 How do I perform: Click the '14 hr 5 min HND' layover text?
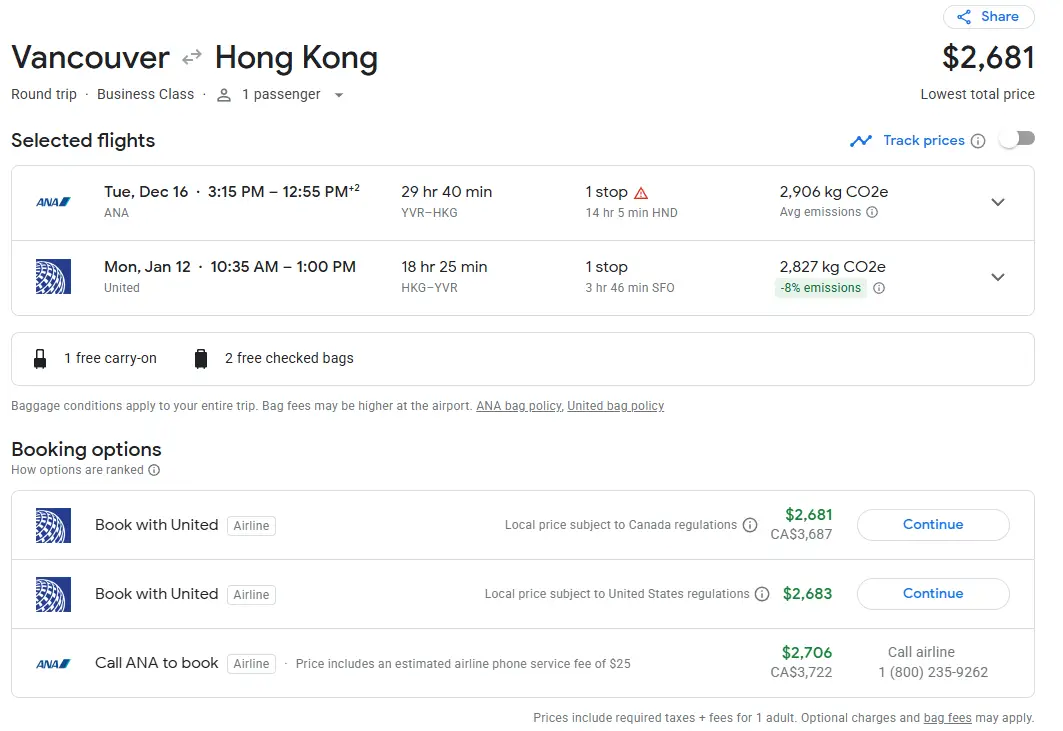coord(631,213)
